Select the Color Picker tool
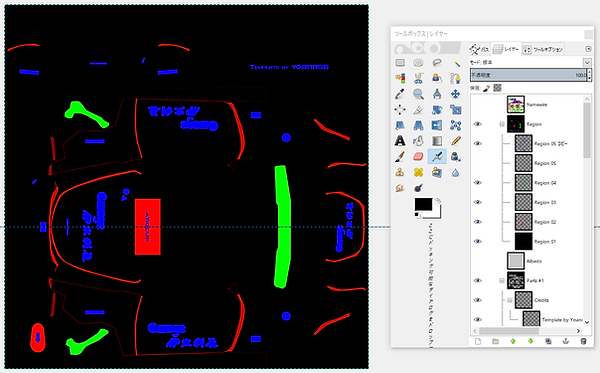This screenshot has height=373, width=600. click(x=400, y=94)
